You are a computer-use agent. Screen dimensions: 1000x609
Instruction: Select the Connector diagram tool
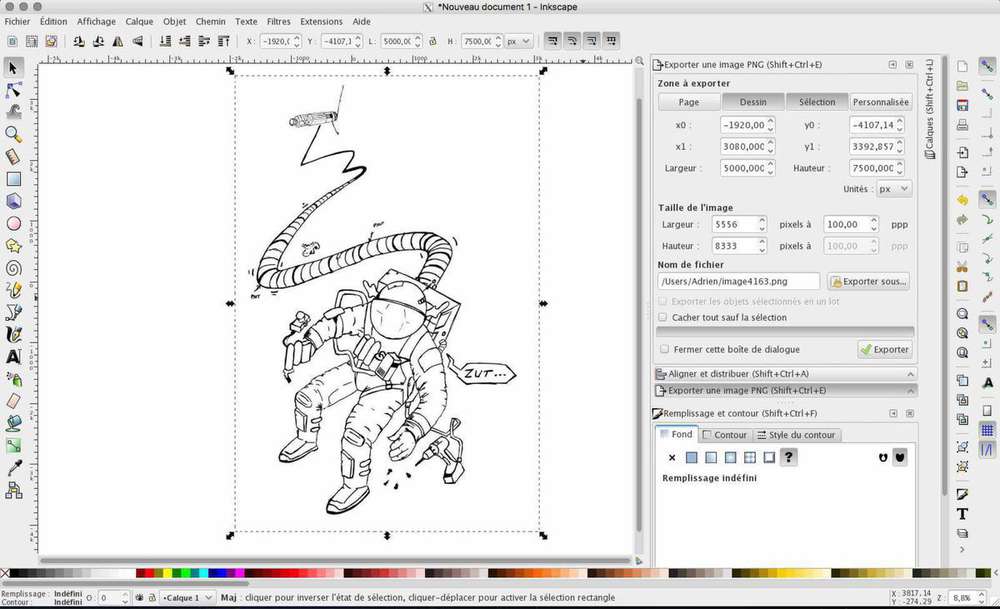click(x=13, y=490)
